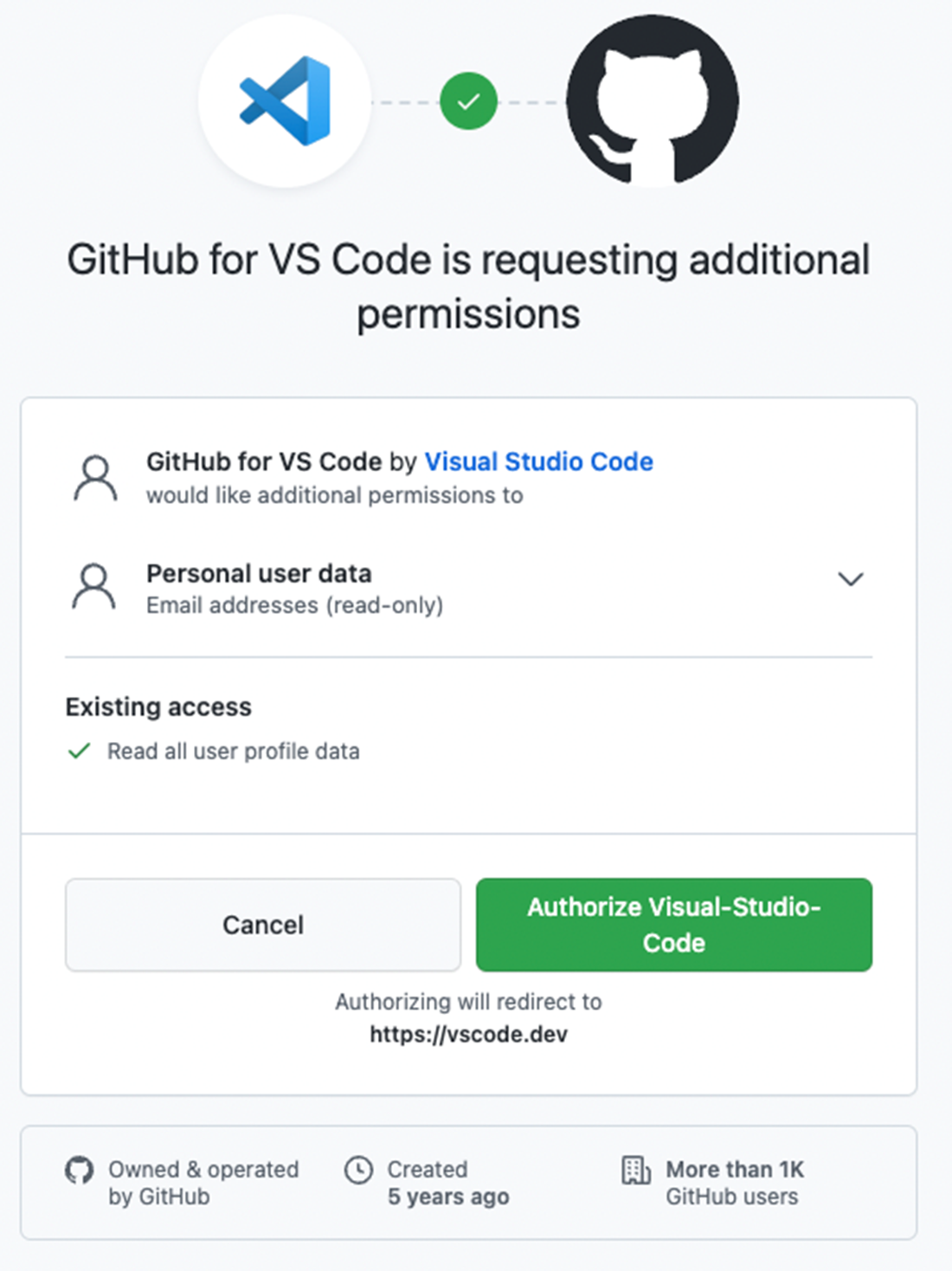Viewport: 952px width, 1271px height.
Task: Click the person icon beside GitHub for VS Code
Action: 95,478
